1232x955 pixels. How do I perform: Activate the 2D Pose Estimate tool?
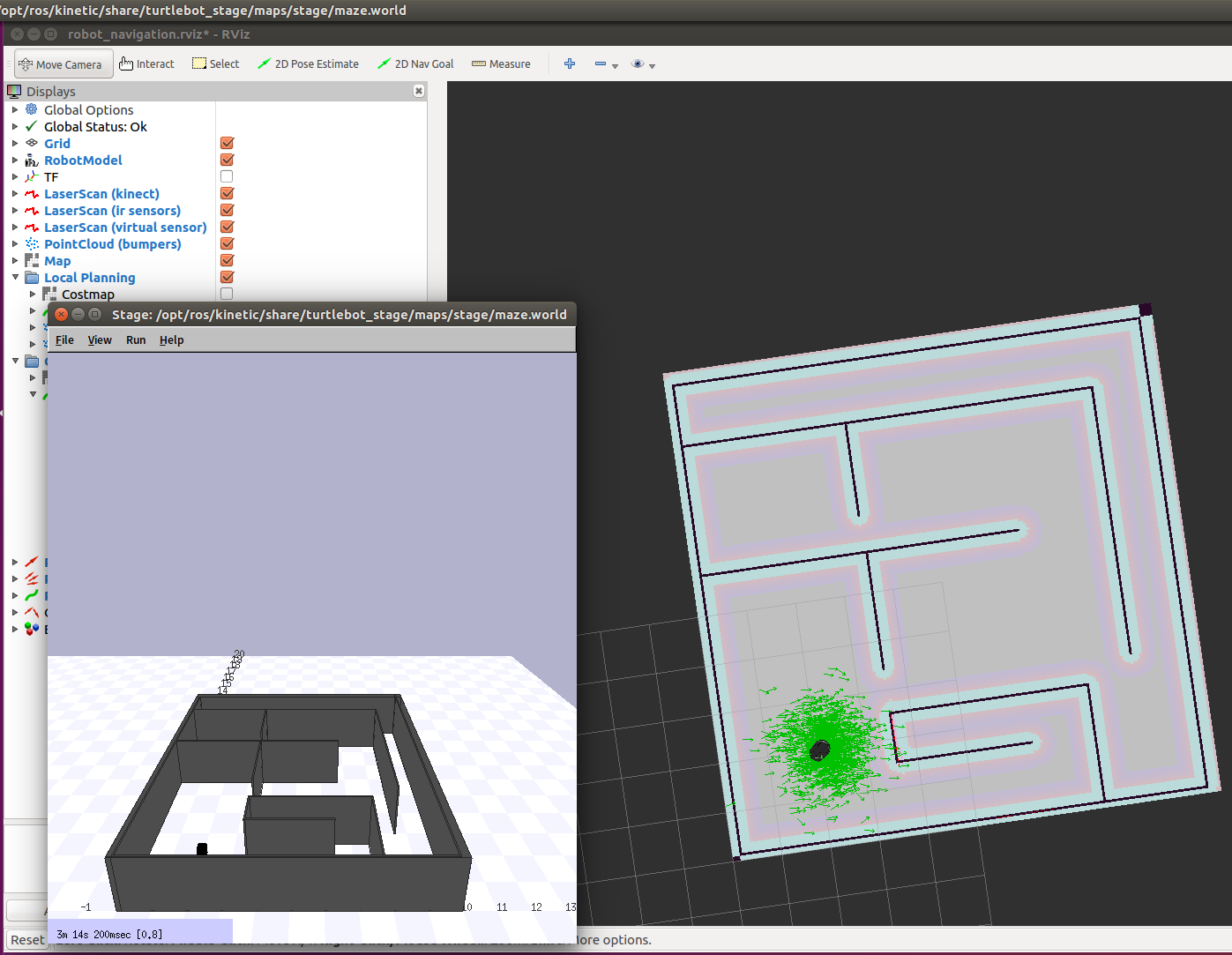point(308,64)
